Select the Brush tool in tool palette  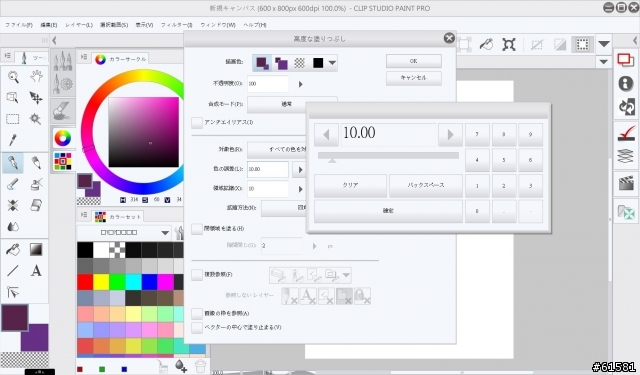[x=13, y=184]
